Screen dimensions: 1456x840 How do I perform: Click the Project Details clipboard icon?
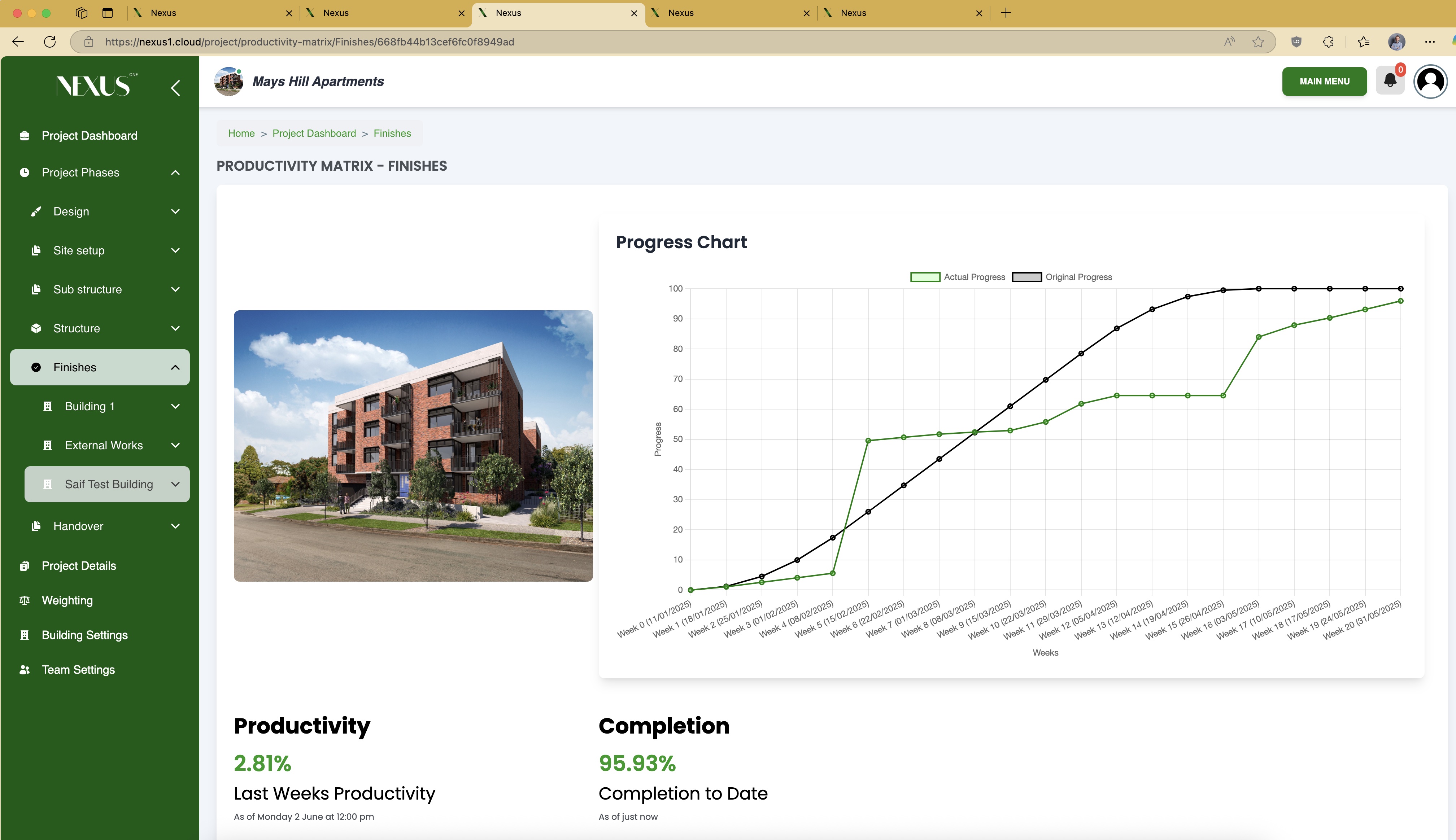pos(24,565)
